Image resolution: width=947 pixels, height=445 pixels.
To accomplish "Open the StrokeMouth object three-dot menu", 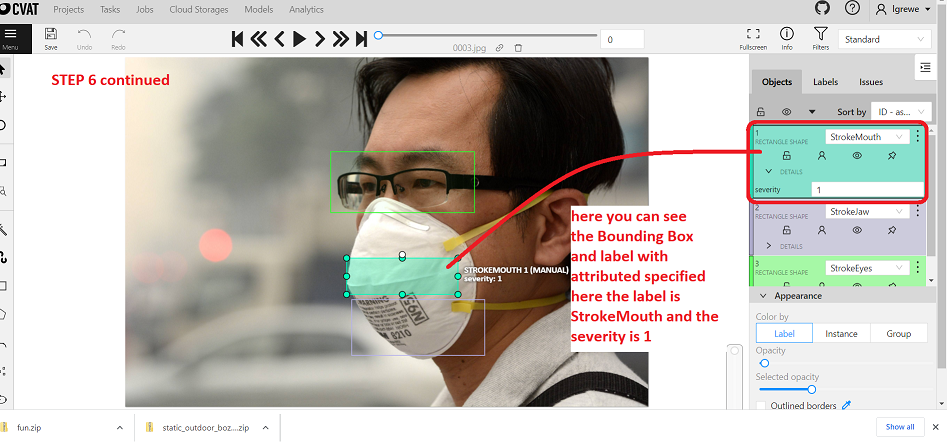I will click(918, 137).
